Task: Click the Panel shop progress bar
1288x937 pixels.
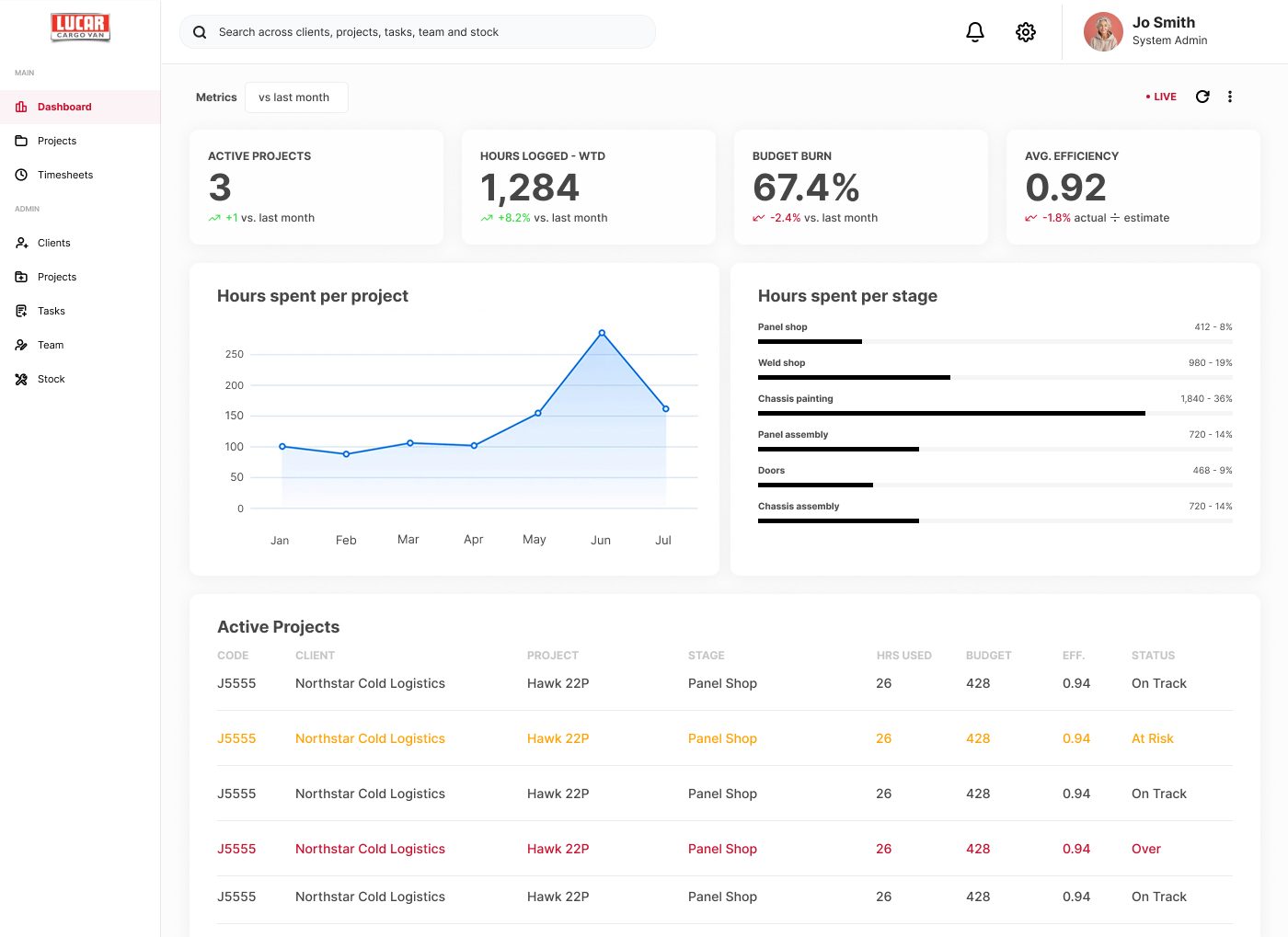Action: pos(995,341)
